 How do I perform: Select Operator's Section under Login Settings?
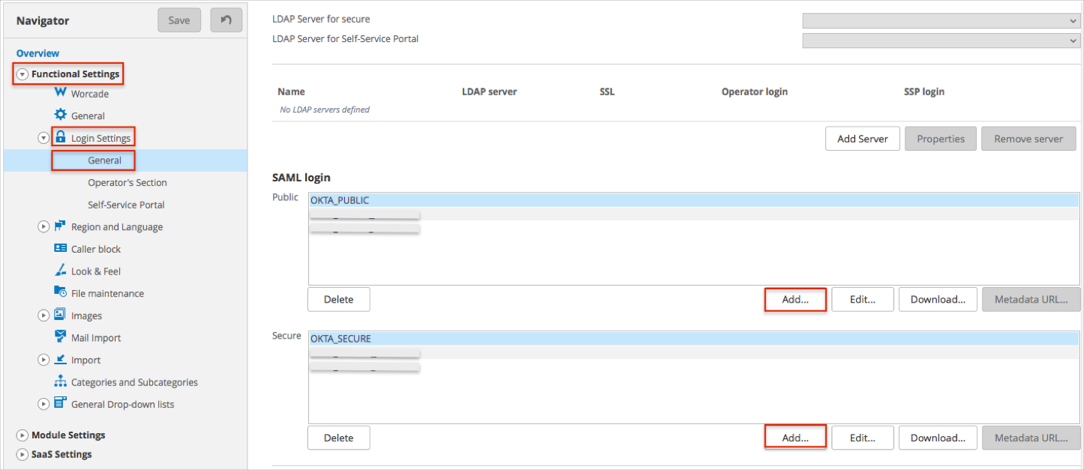[127, 183]
